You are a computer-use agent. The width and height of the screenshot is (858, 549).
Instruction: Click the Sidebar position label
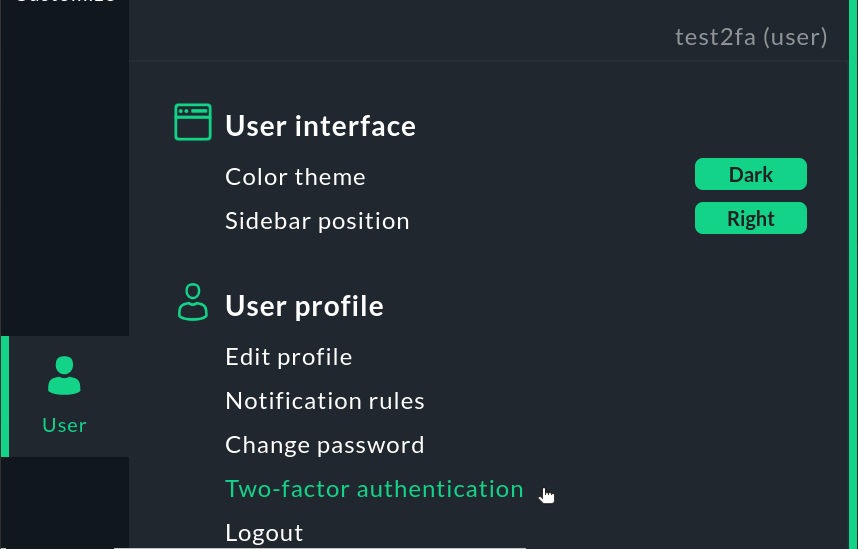pos(317,221)
